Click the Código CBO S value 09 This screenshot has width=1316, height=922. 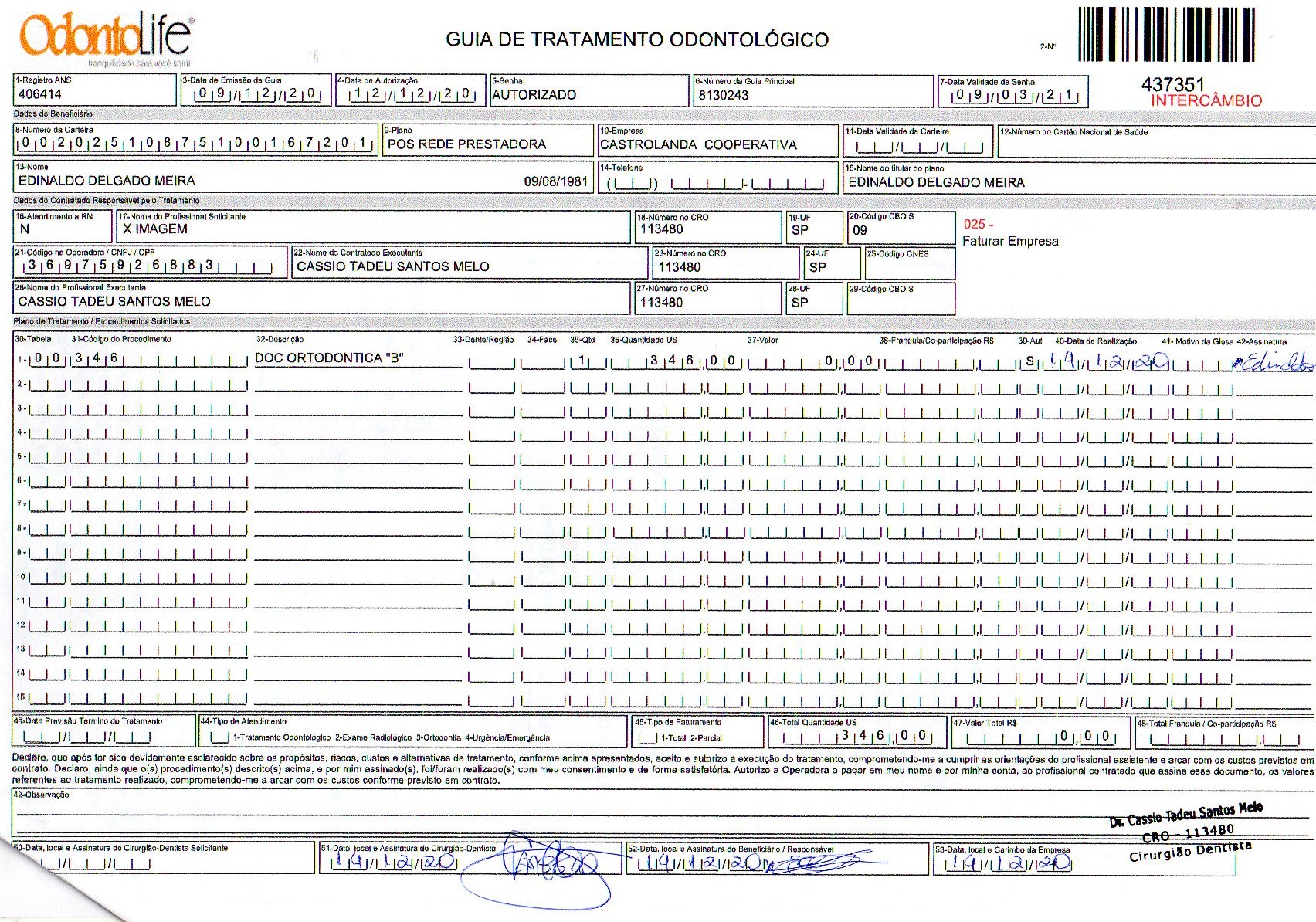(860, 230)
